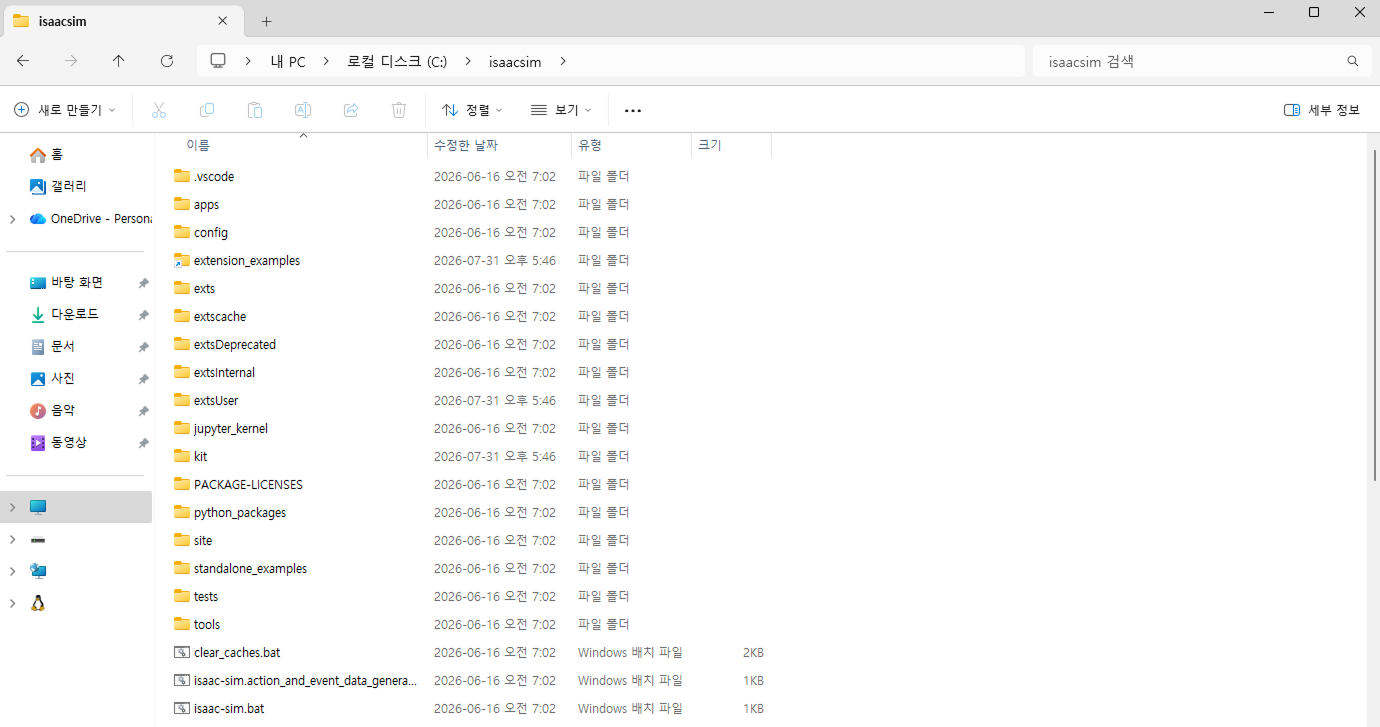The height and width of the screenshot is (727, 1380).
Task: Toggle the Details pane (세부 정보)
Action: tap(1321, 110)
